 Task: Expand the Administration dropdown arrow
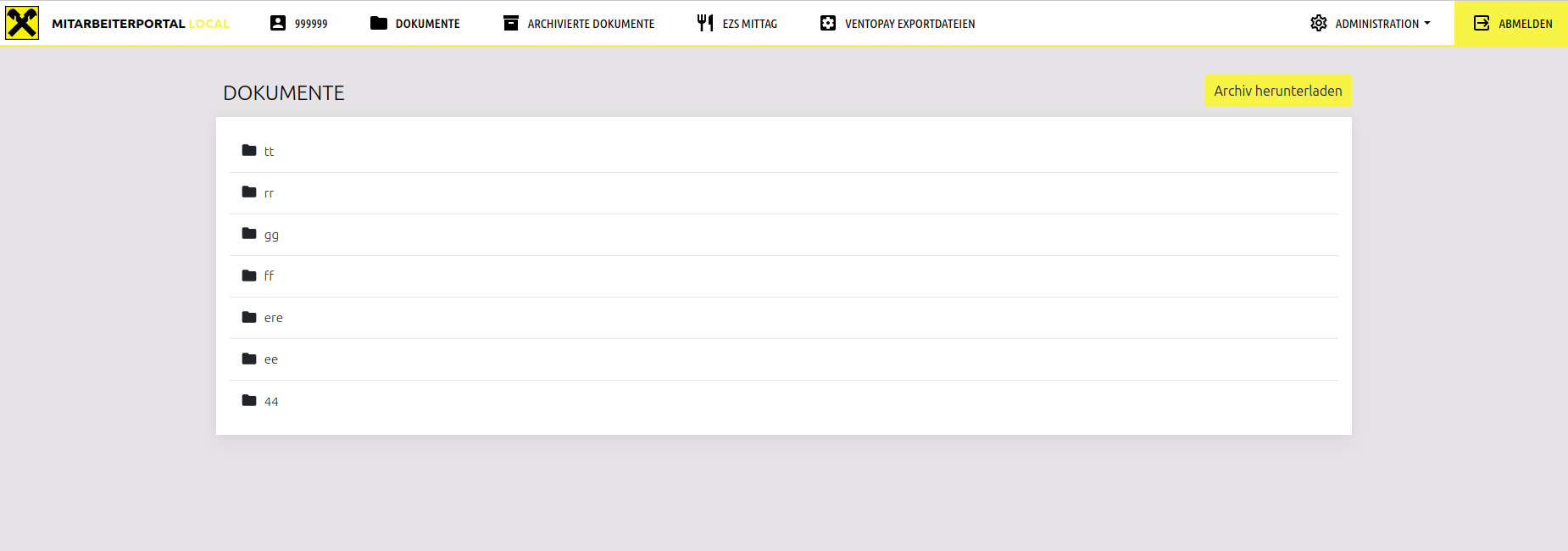1427,24
